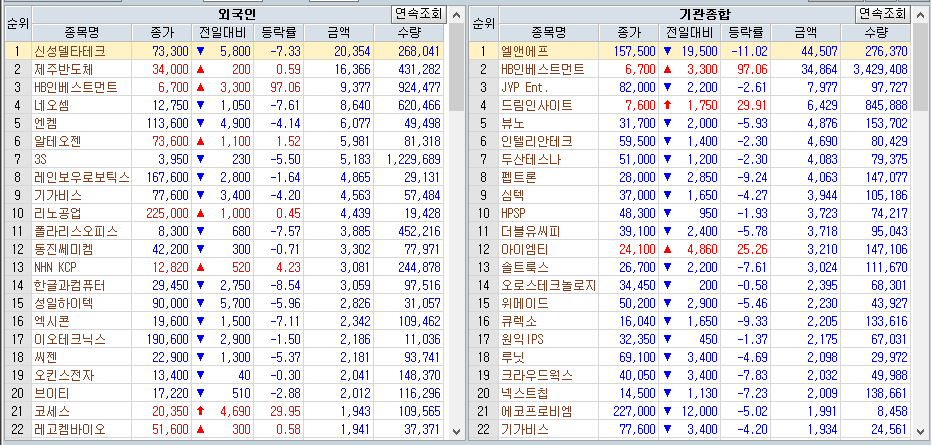This screenshot has height=445, width=932.
Task: Select HB인베스트먼트 in 기관종합 table
Action: pyautogui.click(x=542, y=70)
